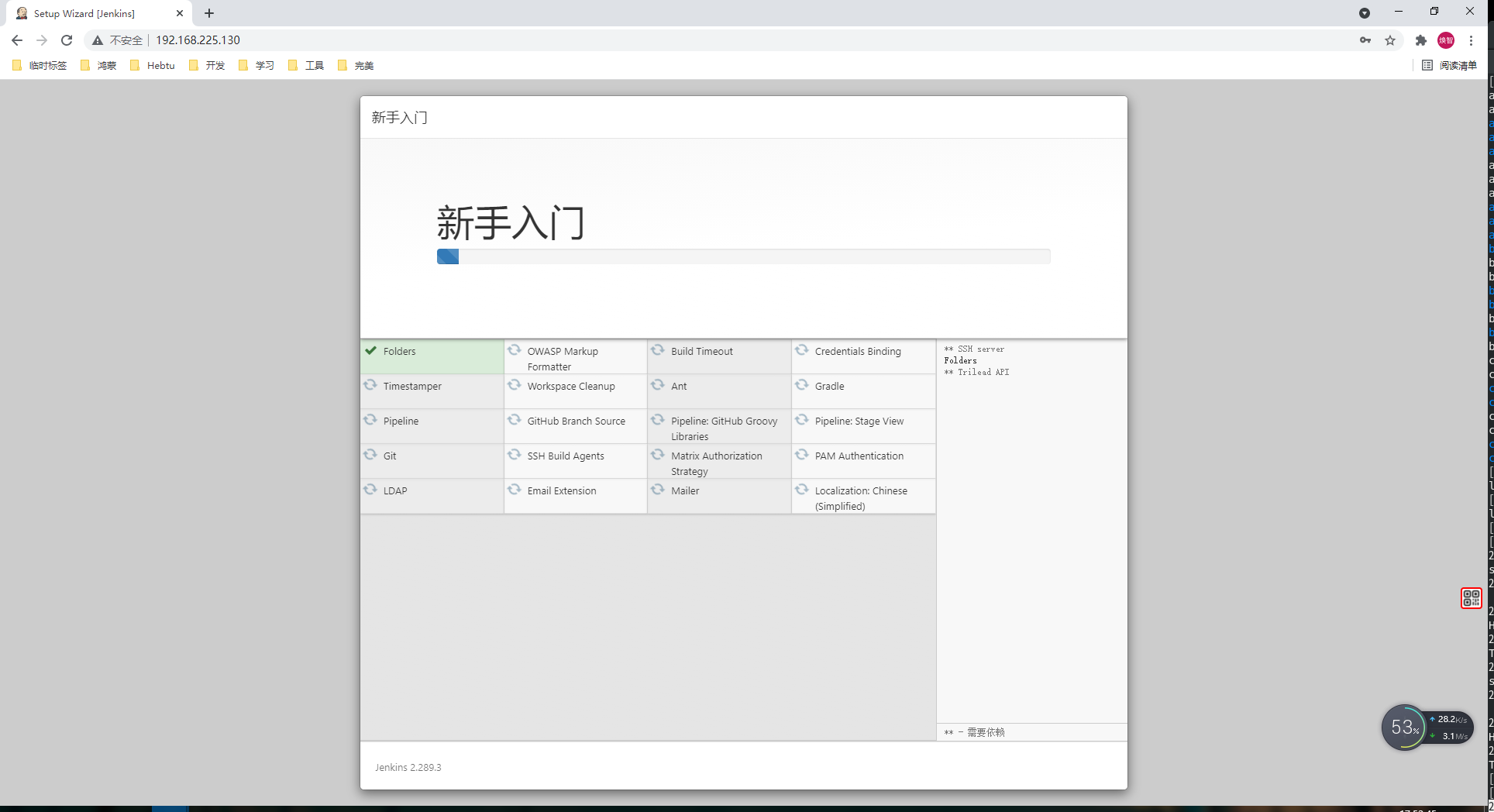The width and height of the screenshot is (1494, 812).
Task: Click the pending icon beside Ant
Action: coord(658,385)
